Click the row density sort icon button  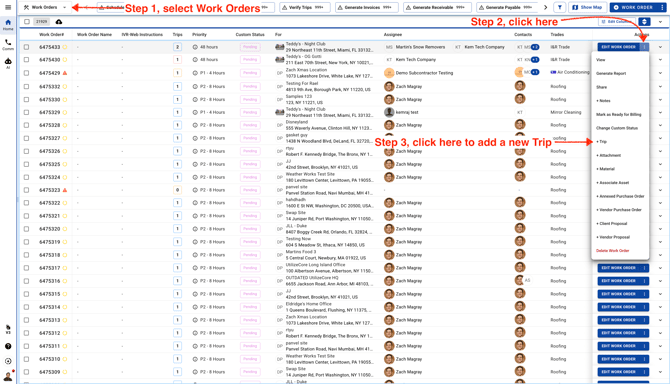(x=644, y=22)
